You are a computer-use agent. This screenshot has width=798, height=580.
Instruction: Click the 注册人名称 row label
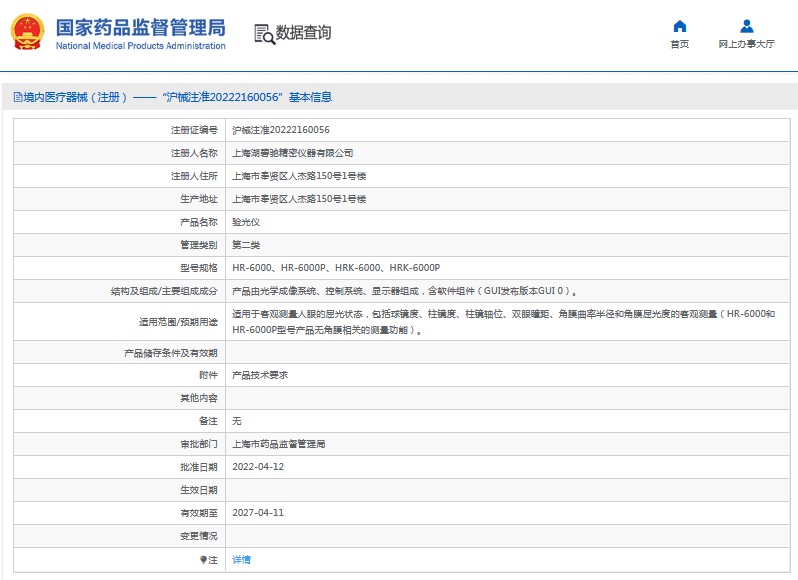[194, 153]
